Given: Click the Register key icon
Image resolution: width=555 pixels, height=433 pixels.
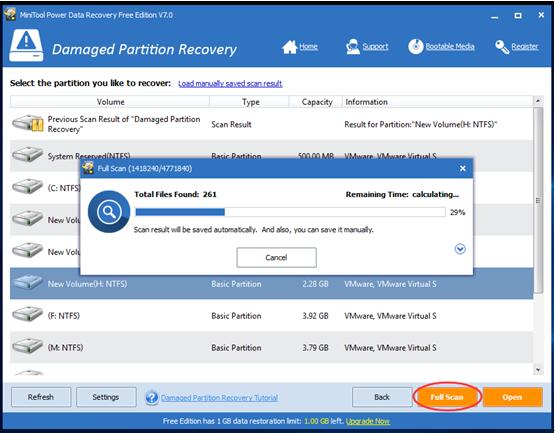Looking at the screenshot, I should [x=502, y=47].
